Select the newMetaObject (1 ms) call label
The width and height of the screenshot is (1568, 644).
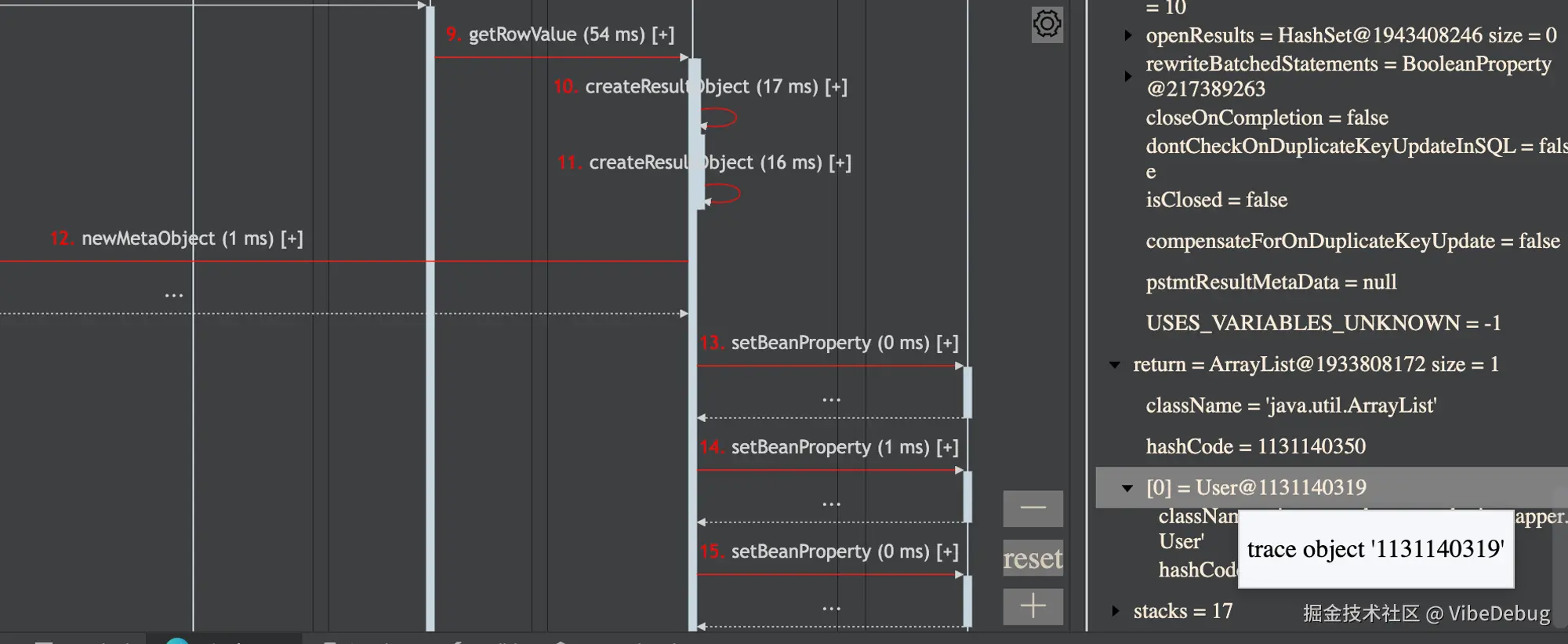pyautogui.click(x=178, y=238)
